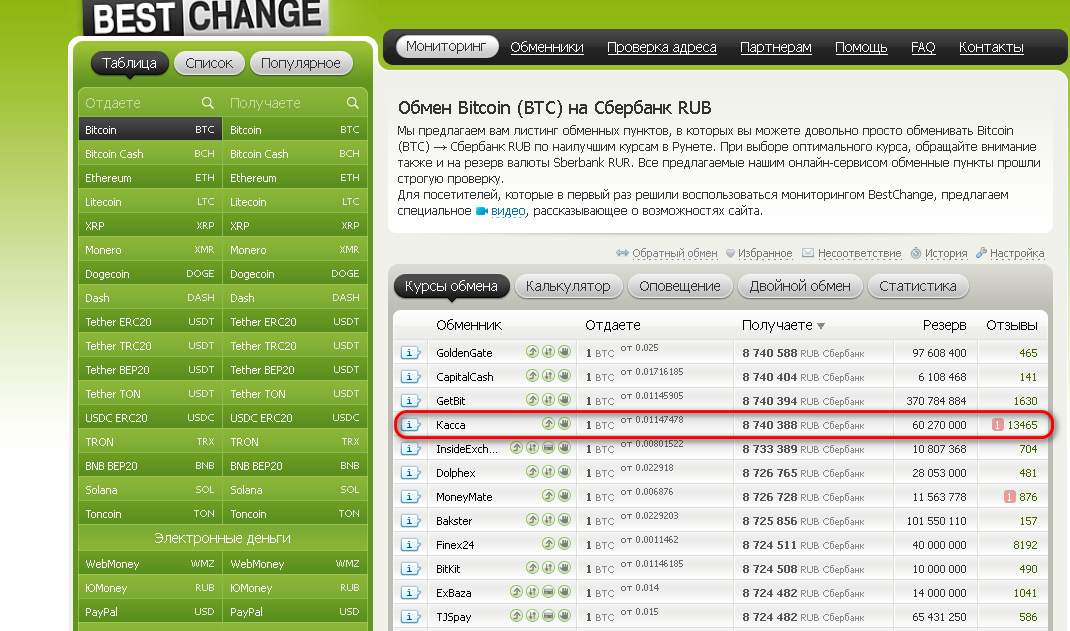
Task: Open info icon for InsideExch row
Action: [x=409, y=449]
